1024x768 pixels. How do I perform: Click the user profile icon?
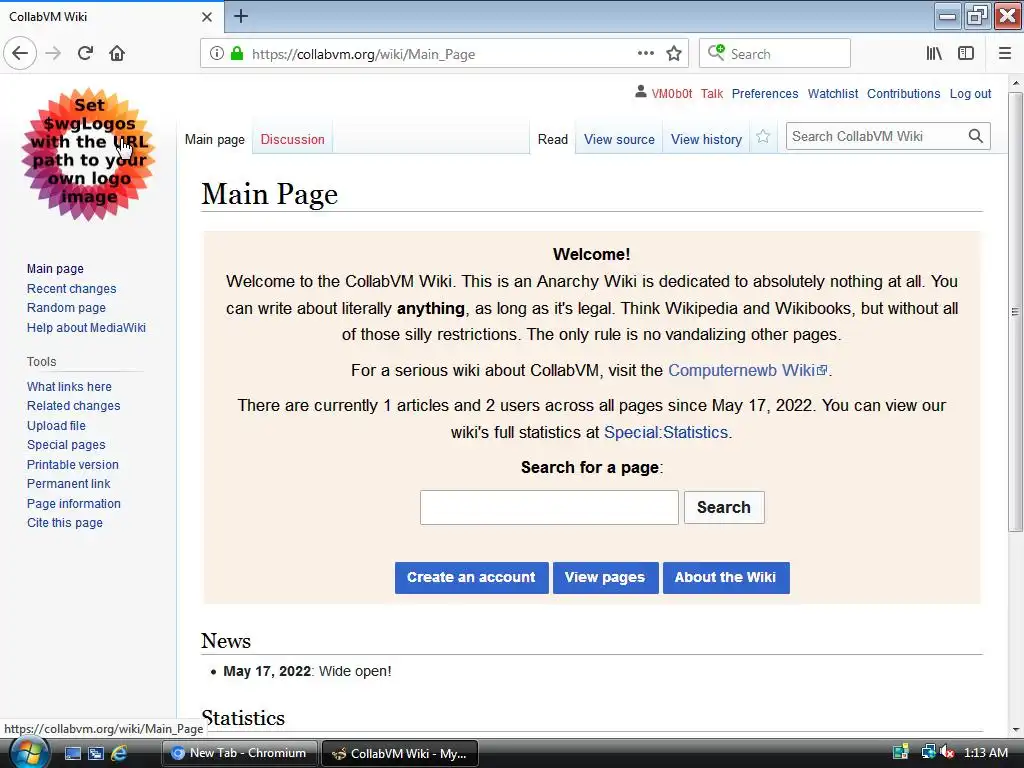[x=641, y=92]
